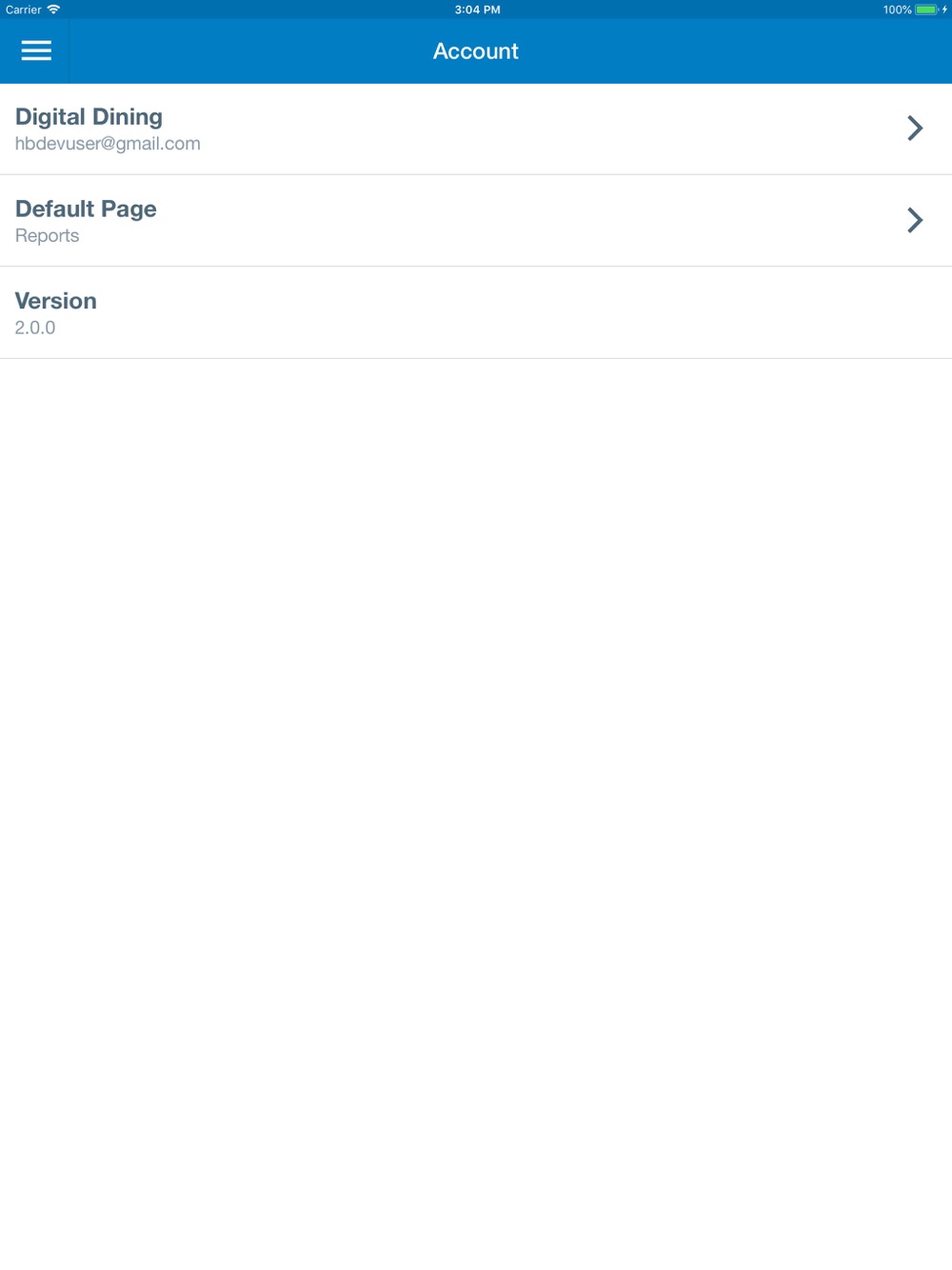Select the Reports default page value
Viewport: 952px width, 1270px height.
pos(47,236)
